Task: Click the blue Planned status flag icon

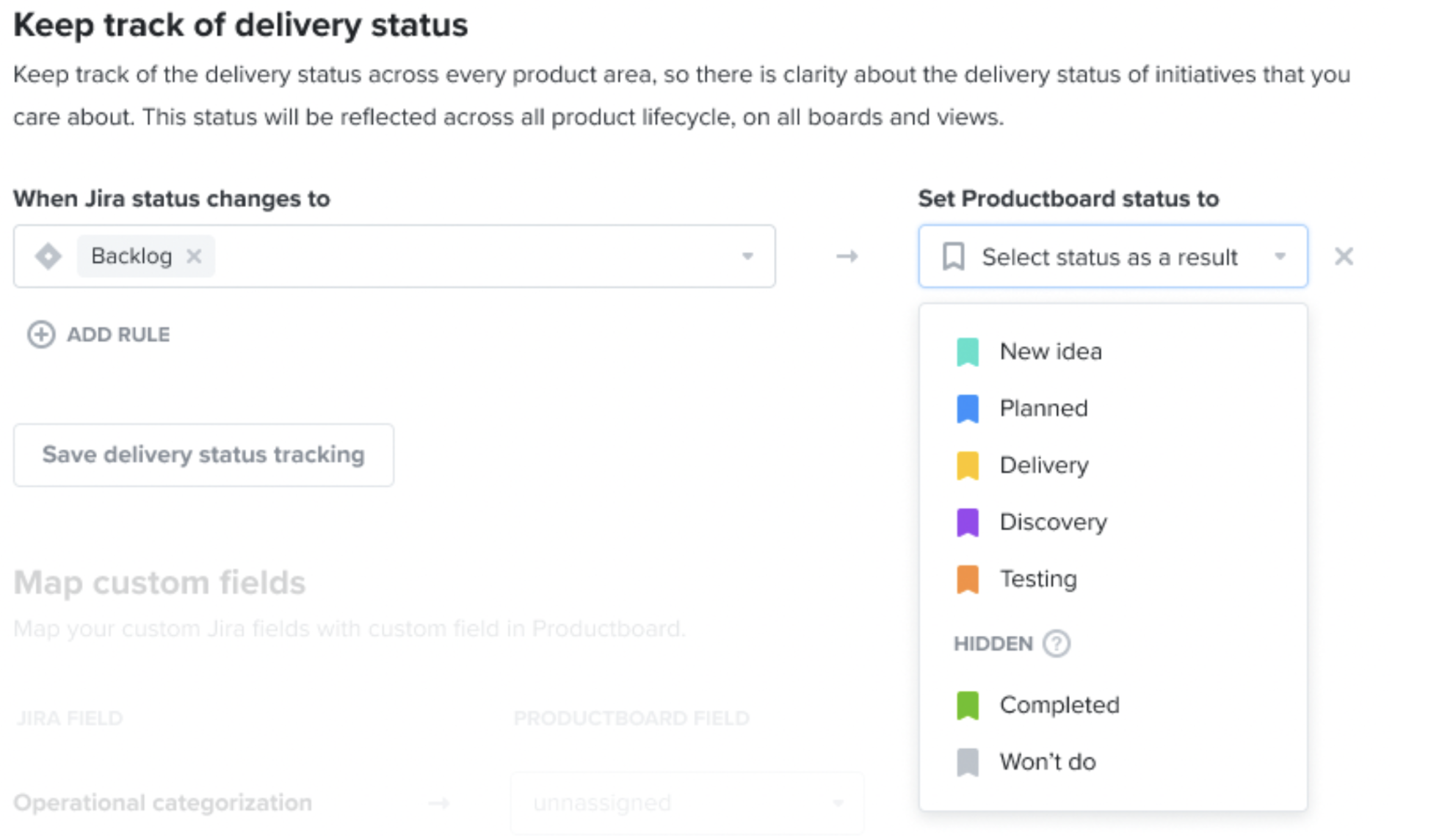Action: 967,408
